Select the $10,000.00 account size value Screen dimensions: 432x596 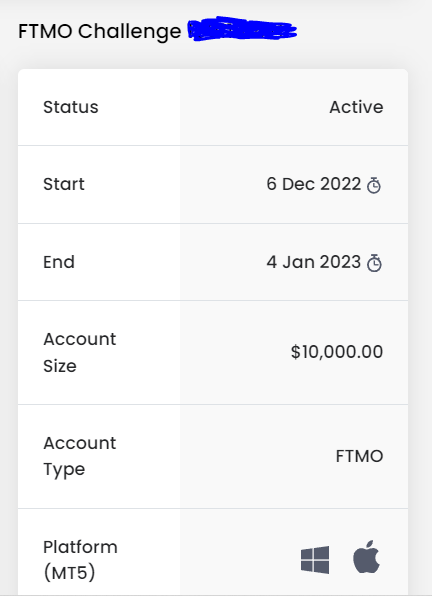pyautogui.click(x=337, y=352)
